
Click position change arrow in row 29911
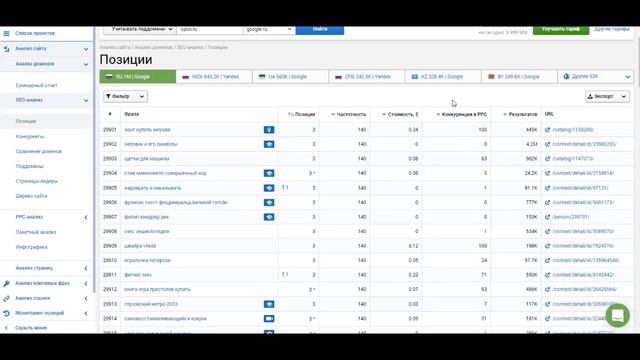tap(285, 275)
